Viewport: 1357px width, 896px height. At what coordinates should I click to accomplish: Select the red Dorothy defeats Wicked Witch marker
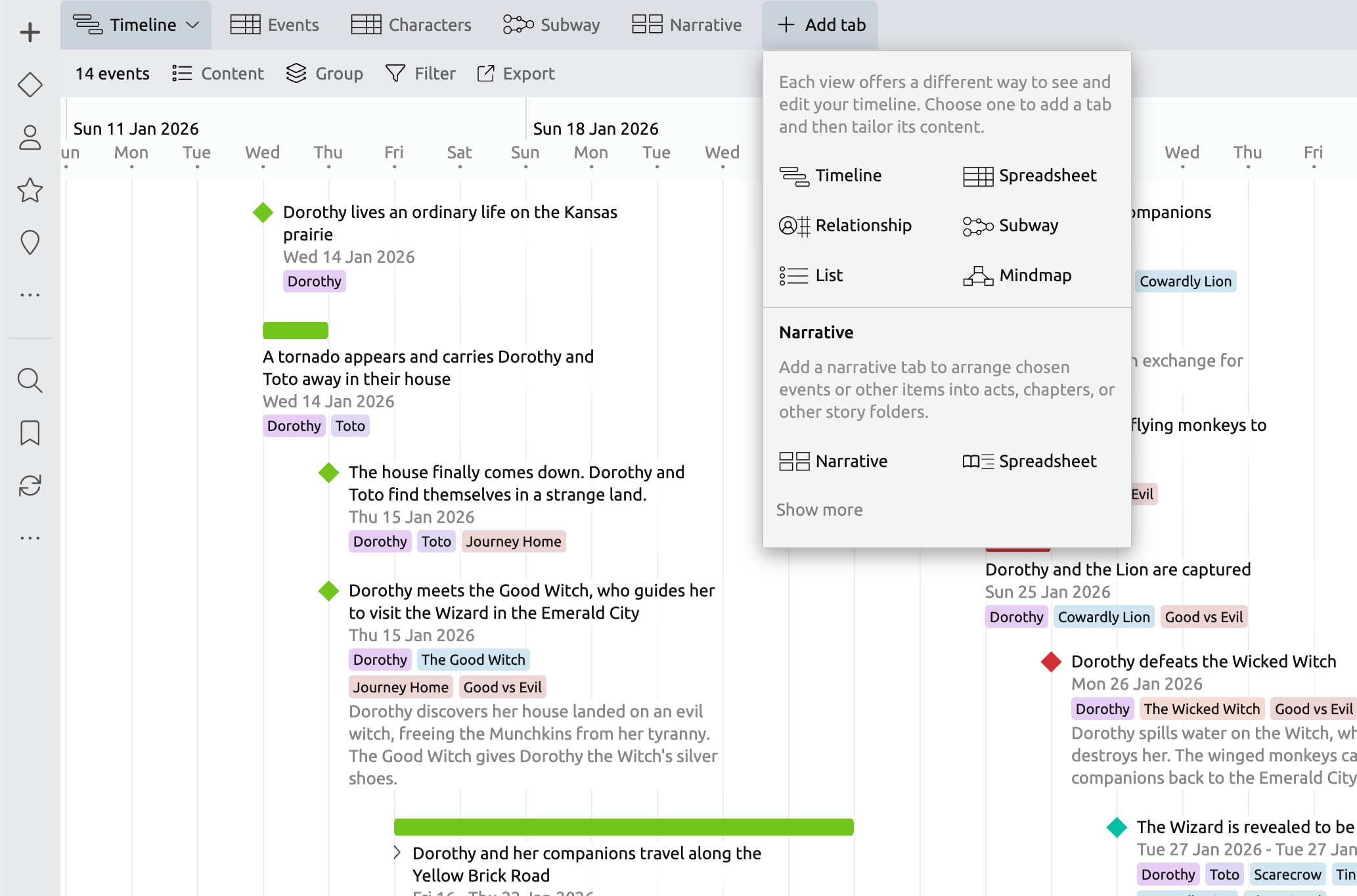[x=1051, y=661]
